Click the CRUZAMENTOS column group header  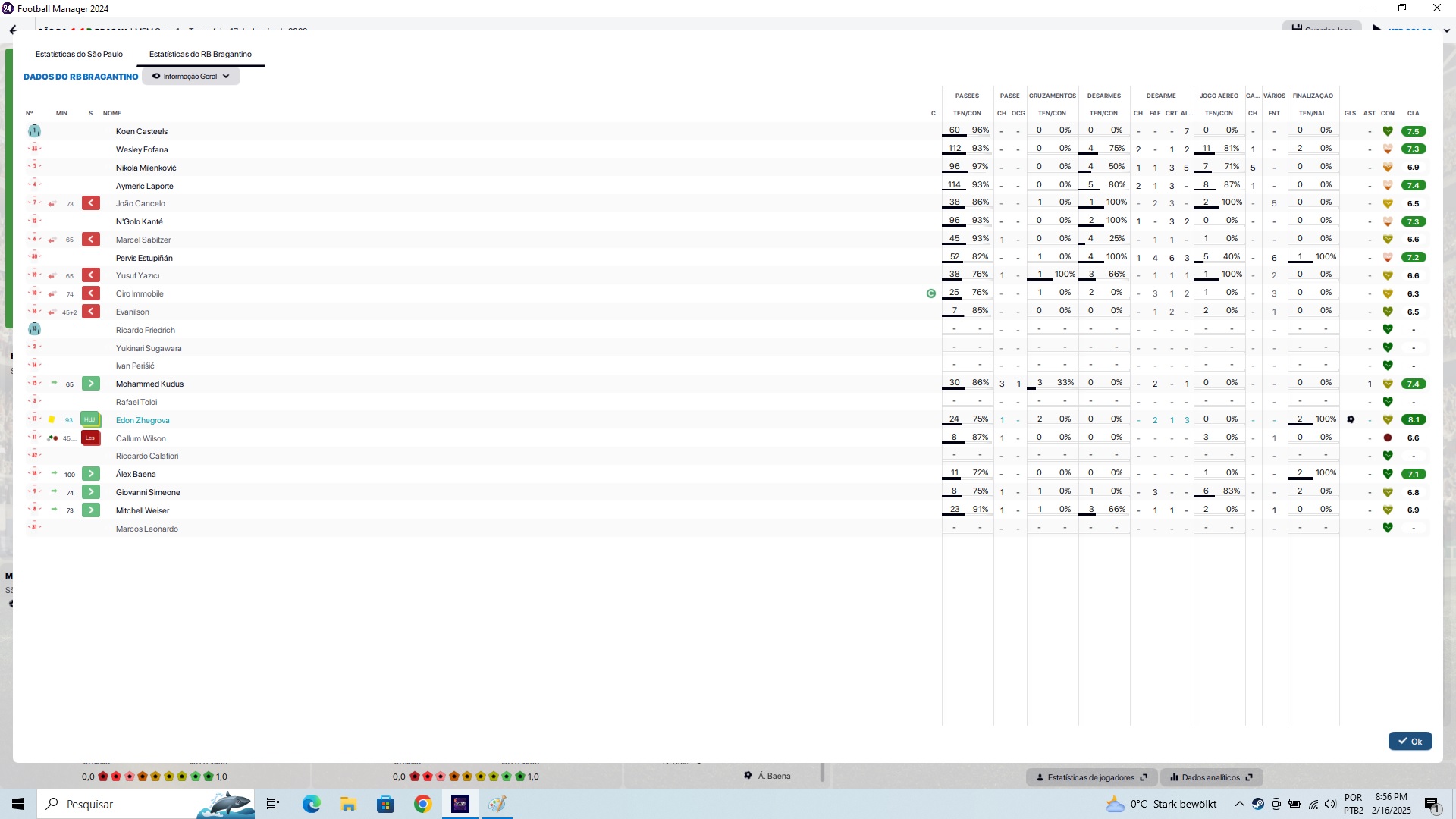click(1053, 96)
